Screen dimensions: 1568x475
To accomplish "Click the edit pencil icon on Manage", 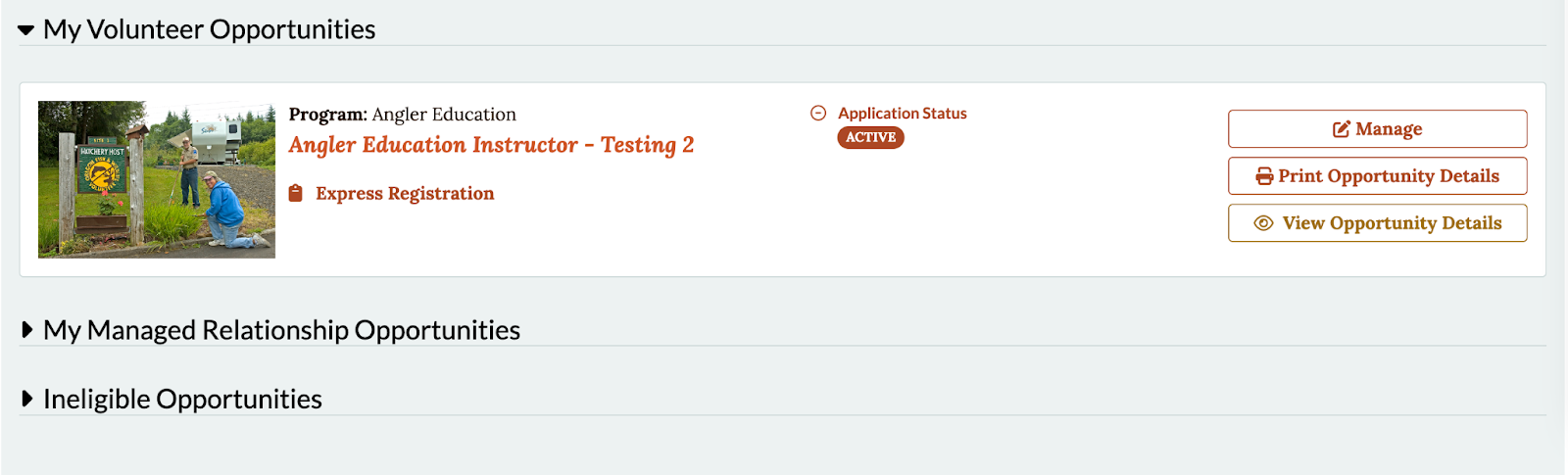I will tap(1341, 129).
